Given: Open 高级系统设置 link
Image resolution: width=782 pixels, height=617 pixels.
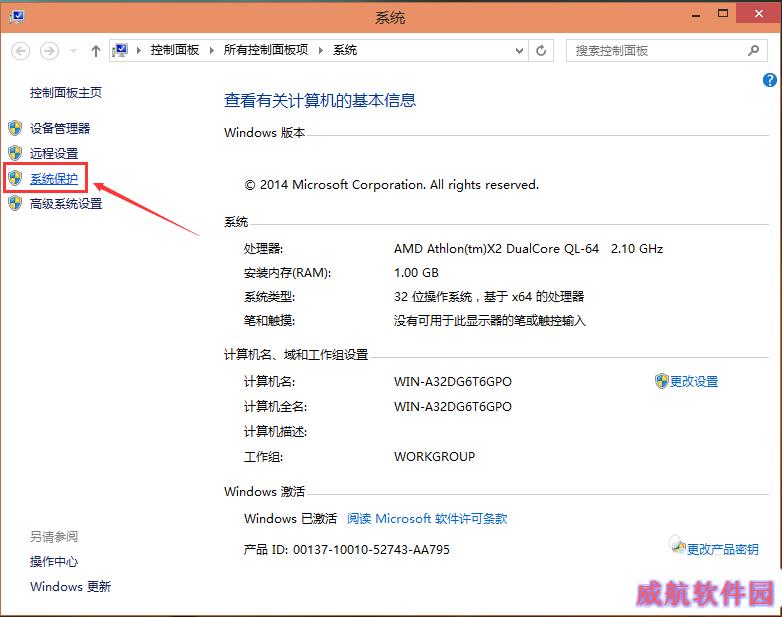Looking at the screenshot, I should point(66,204).
